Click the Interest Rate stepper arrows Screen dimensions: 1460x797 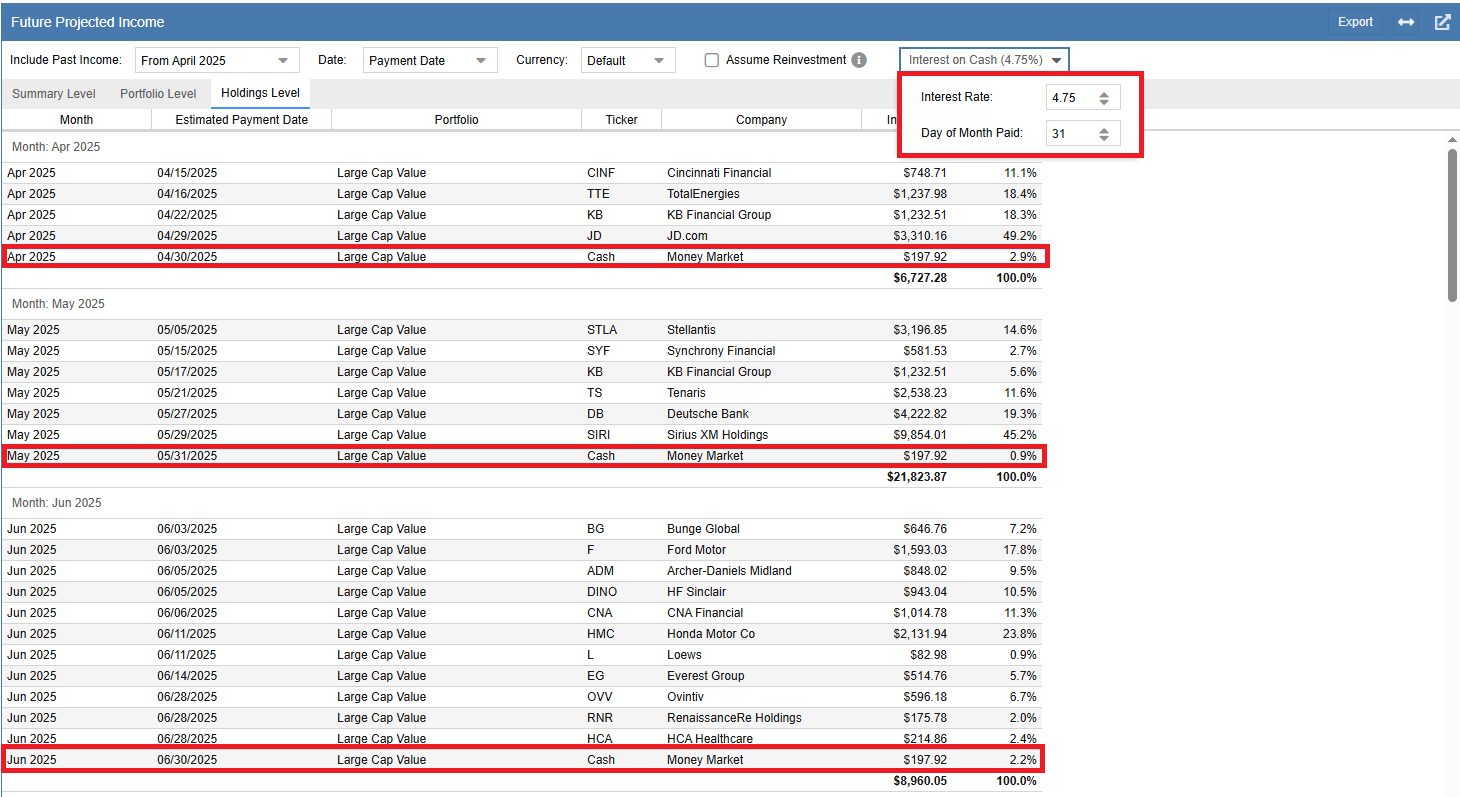(1104, 98)
